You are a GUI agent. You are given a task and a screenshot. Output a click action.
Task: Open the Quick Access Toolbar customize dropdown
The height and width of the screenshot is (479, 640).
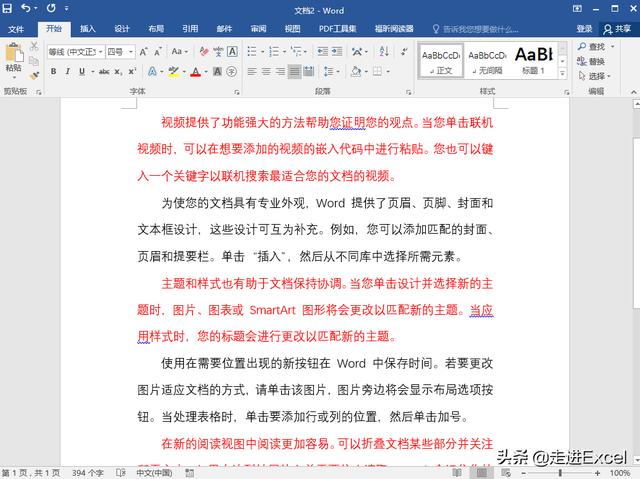point(67,8)
